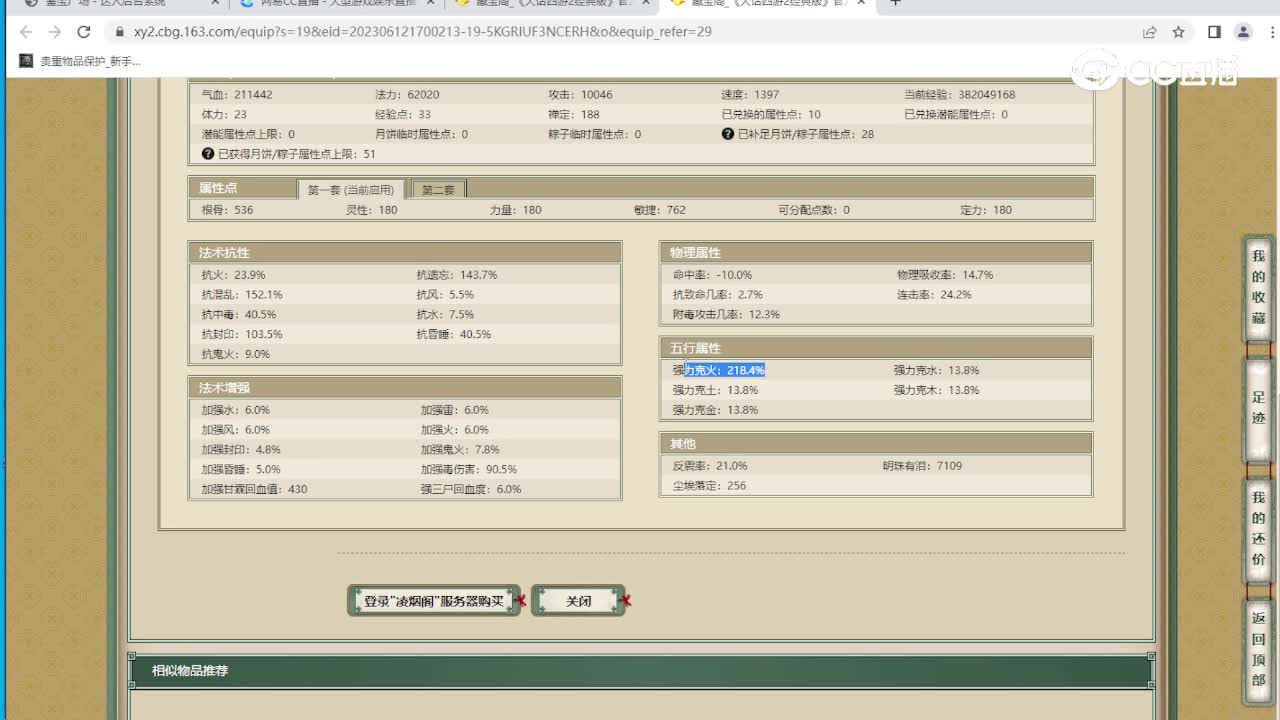Reload the current page
Viewport: 1280px width, 720px height.
pyautogui.click(x=84, y=32)
